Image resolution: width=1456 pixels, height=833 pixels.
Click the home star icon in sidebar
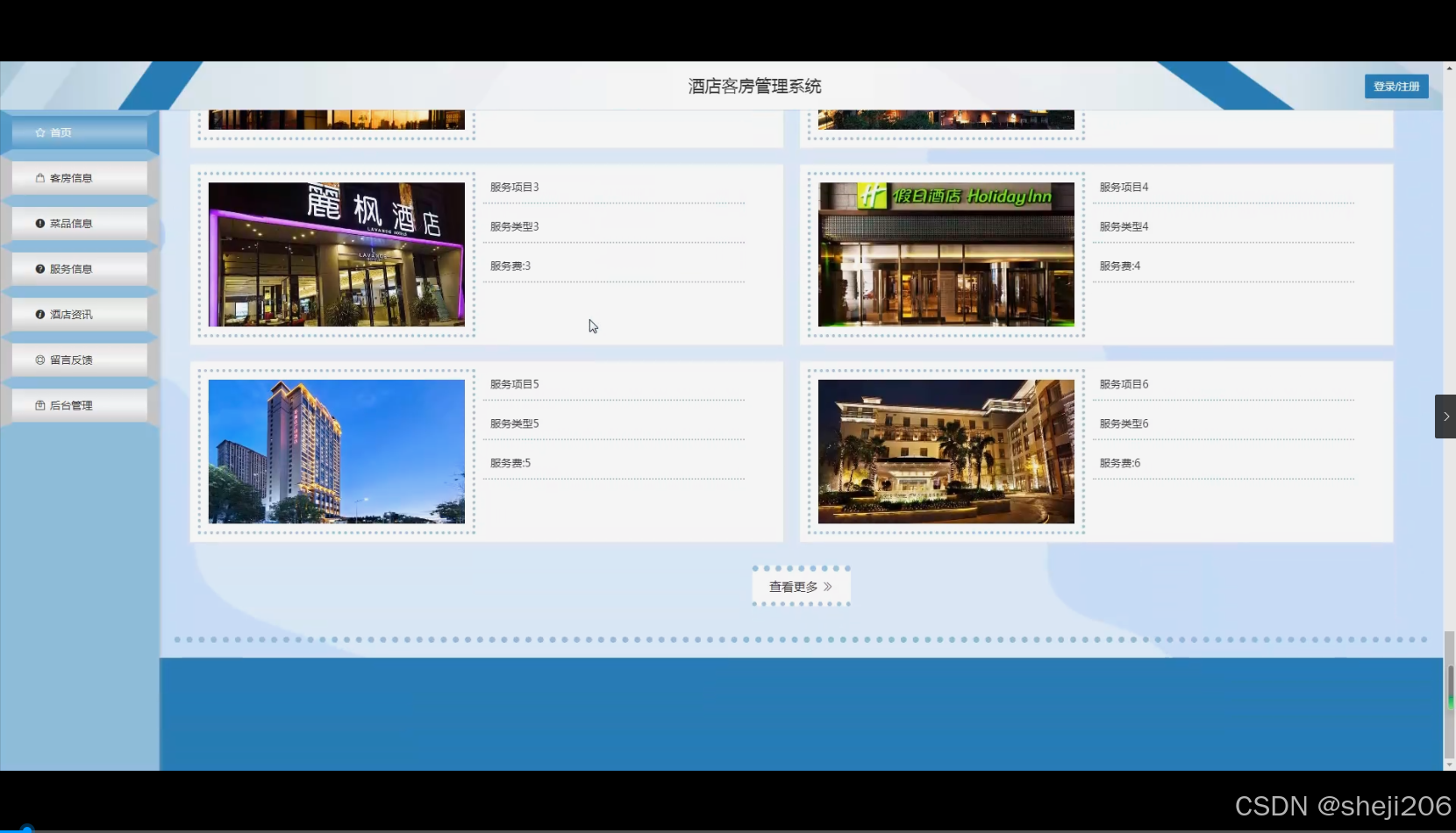(40, 132)
